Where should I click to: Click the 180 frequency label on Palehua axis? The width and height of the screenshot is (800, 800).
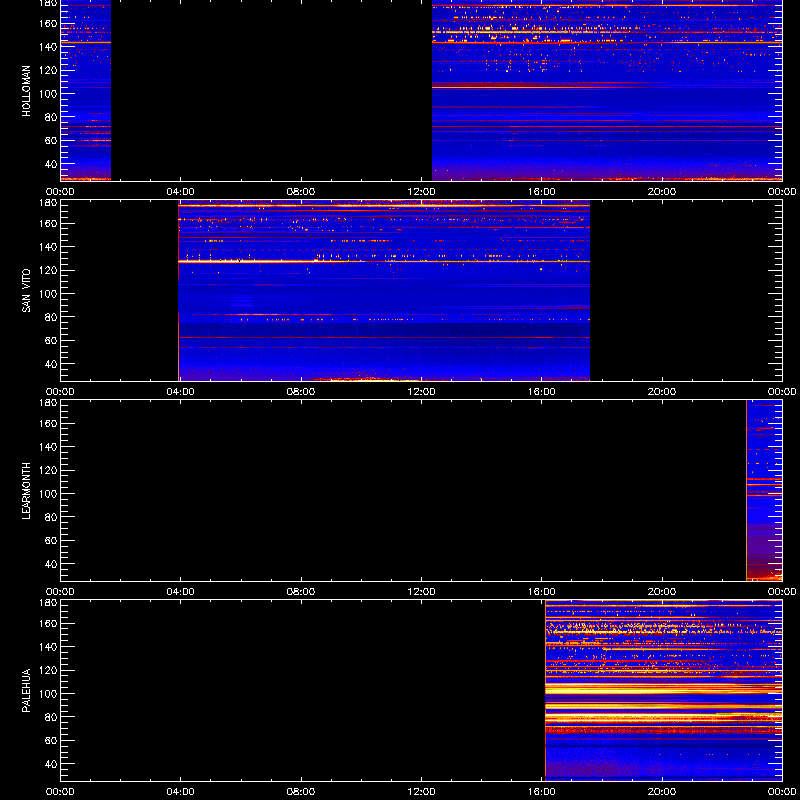[x=48, y=603]
